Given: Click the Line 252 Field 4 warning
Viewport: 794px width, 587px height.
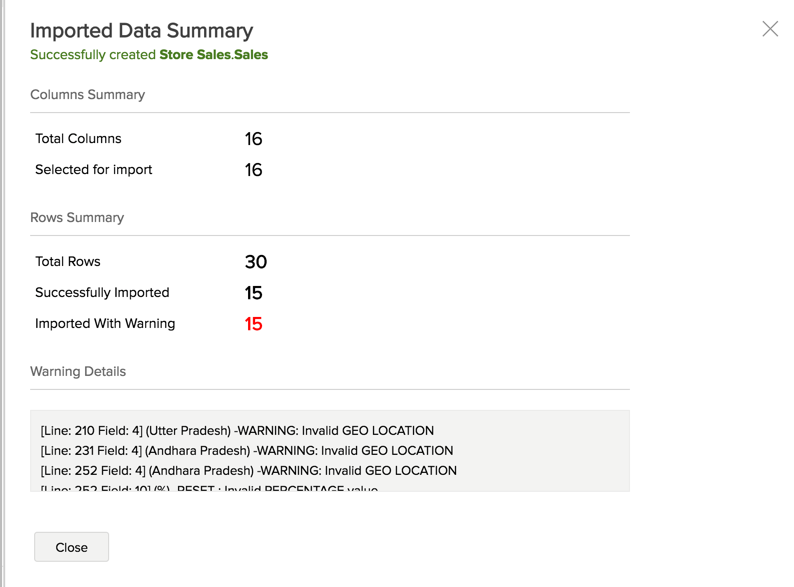Looking at the screenshot, I should pyautogui.click(x=248, y=471).
